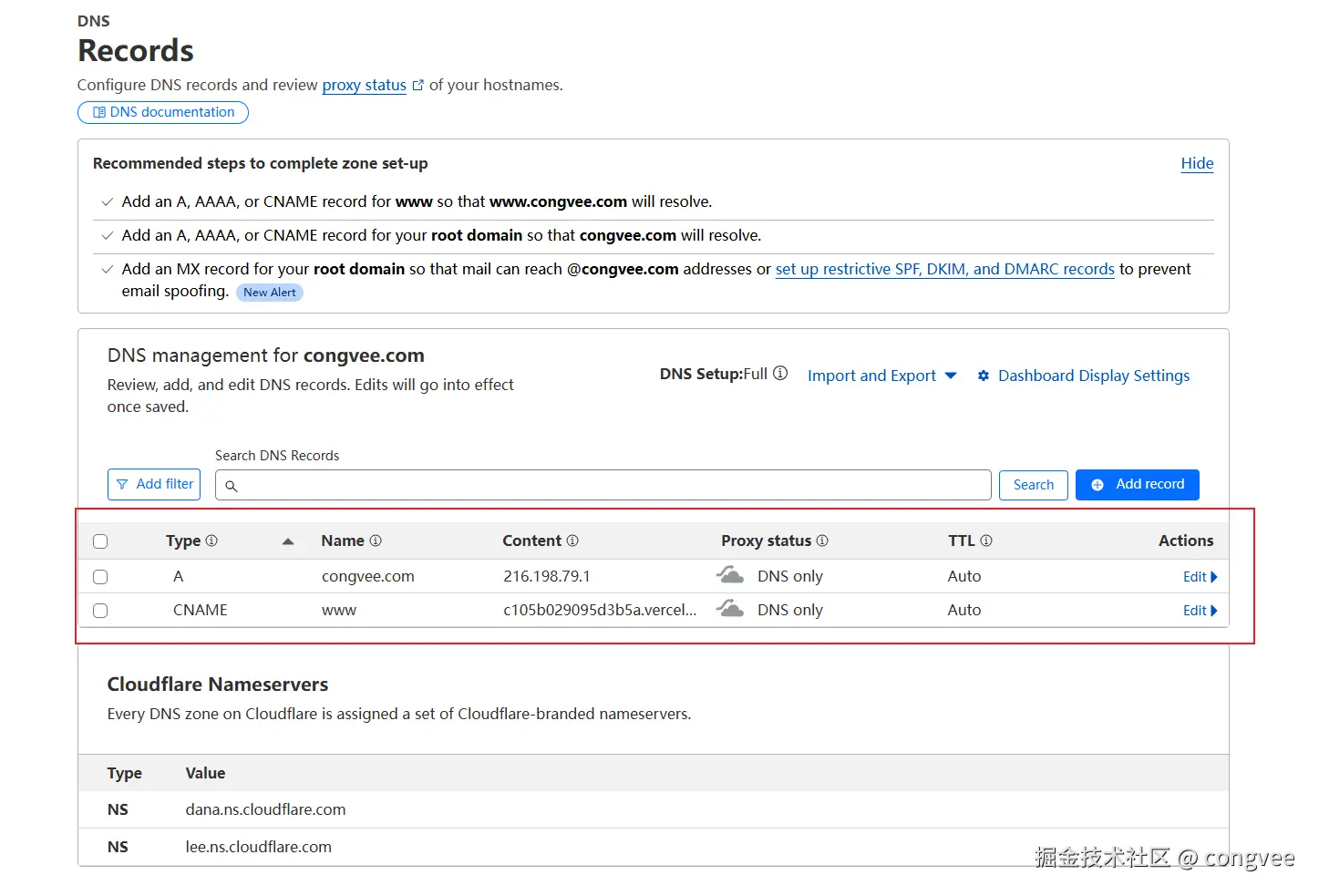Click the A type cell

[179, 576]
